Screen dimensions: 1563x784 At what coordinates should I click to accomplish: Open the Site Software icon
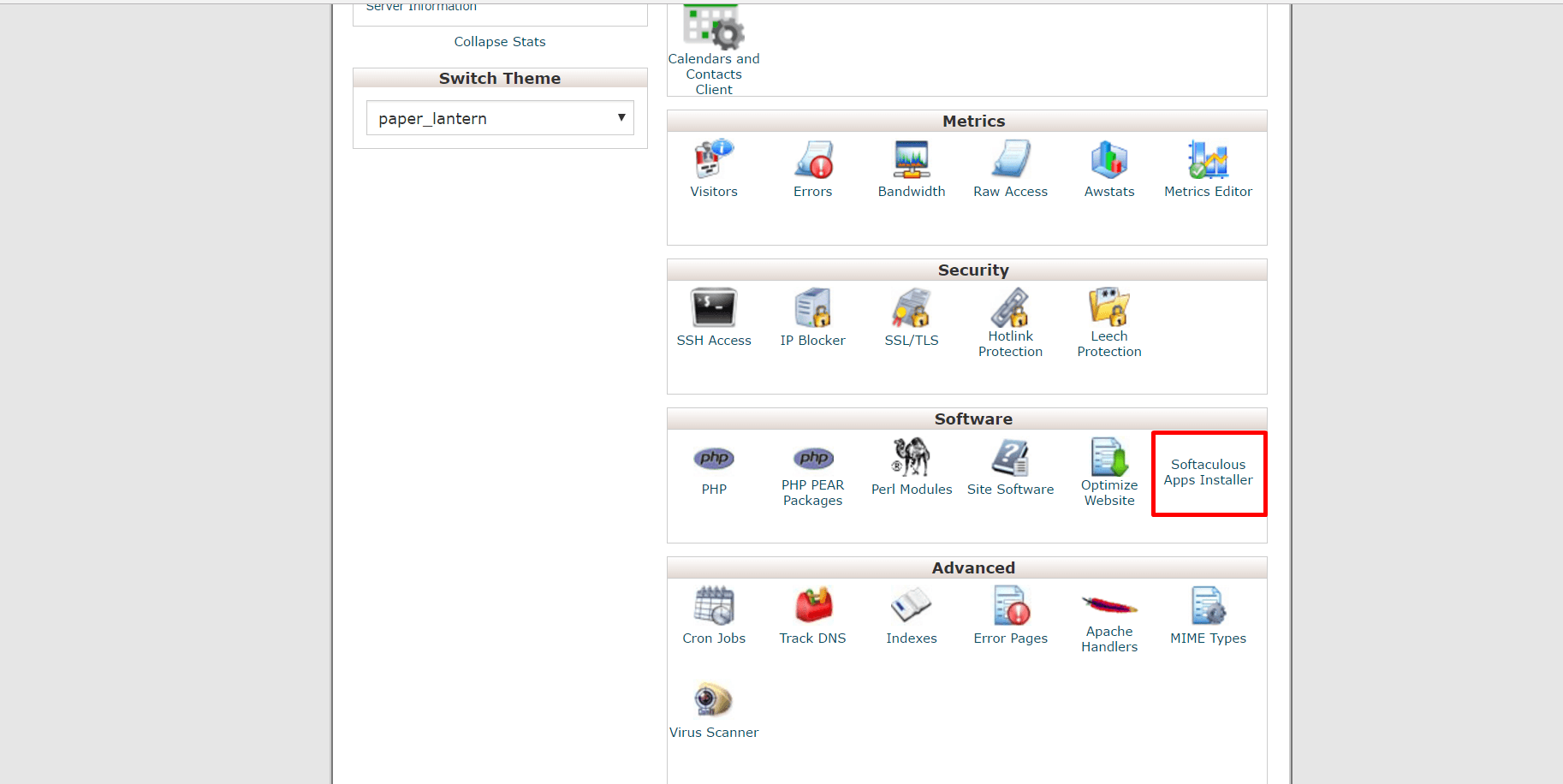click(1011, 457)
